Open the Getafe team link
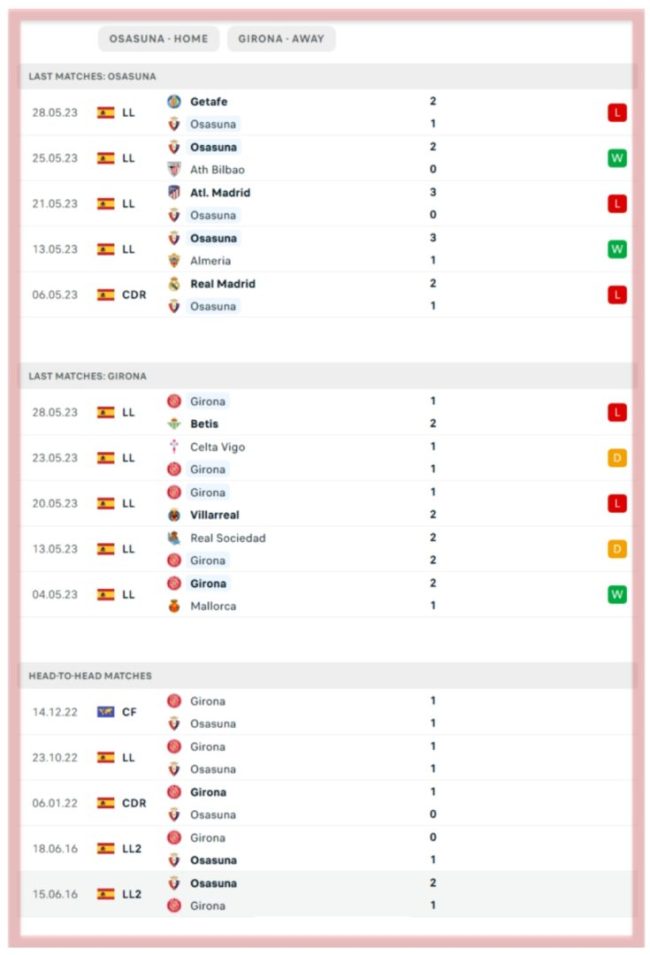The width and height of the screenshot is (650, 955). [208, 102]
